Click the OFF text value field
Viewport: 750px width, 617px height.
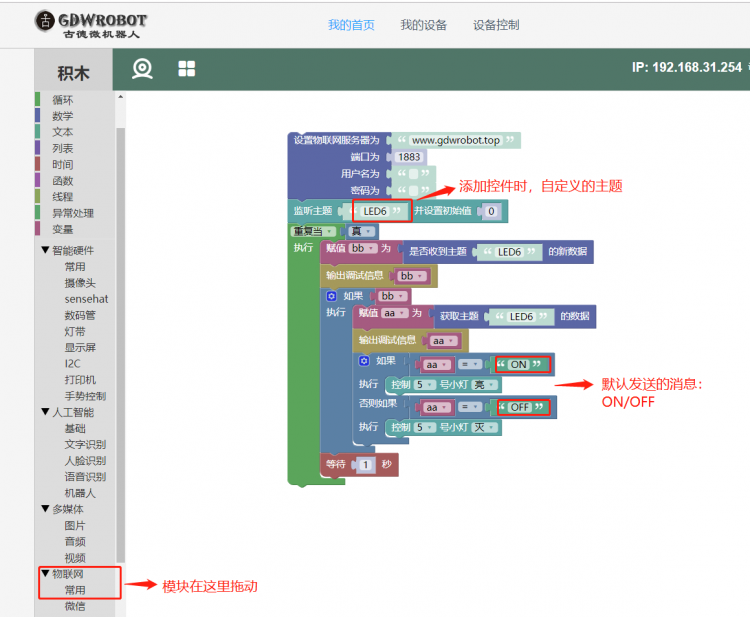tap(520, 407)
